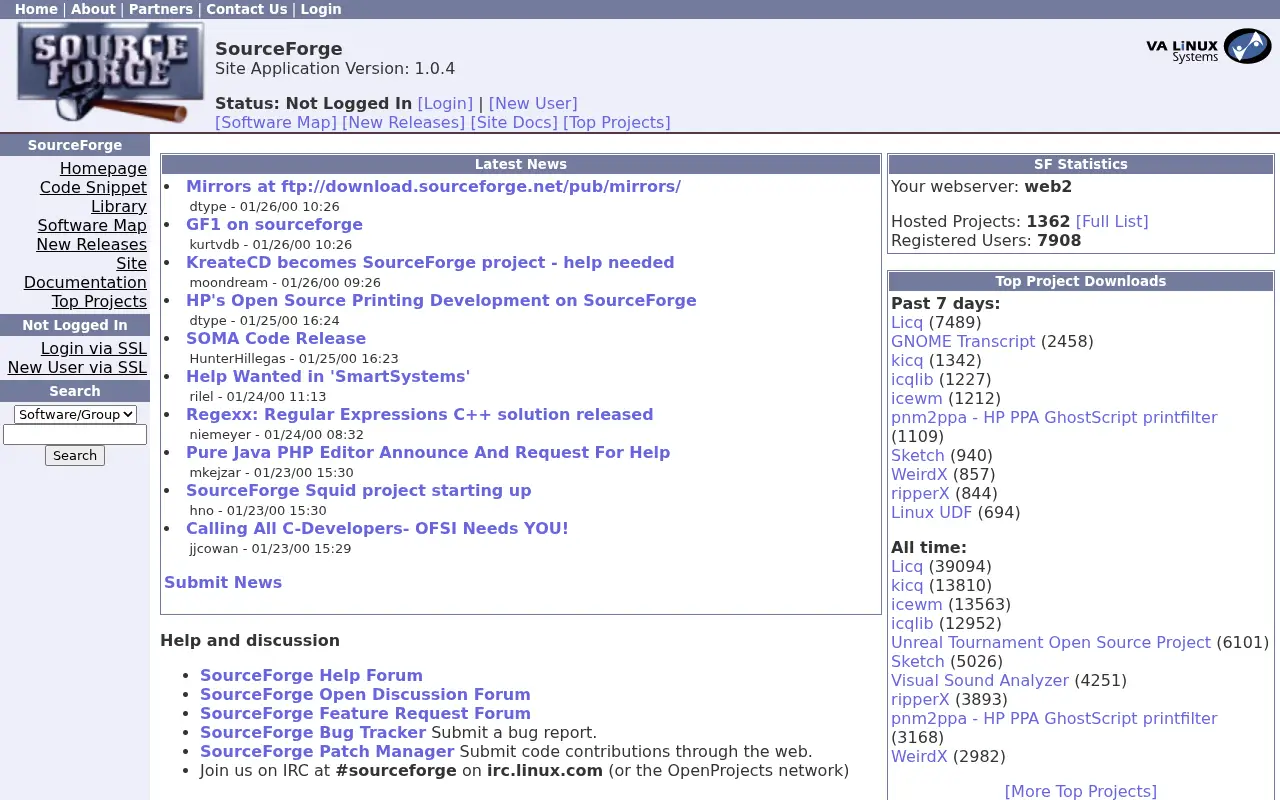The image size is (1280, 800).
Task: Open the GF1 on sourceforge news item
Action: tap(274, 224)
